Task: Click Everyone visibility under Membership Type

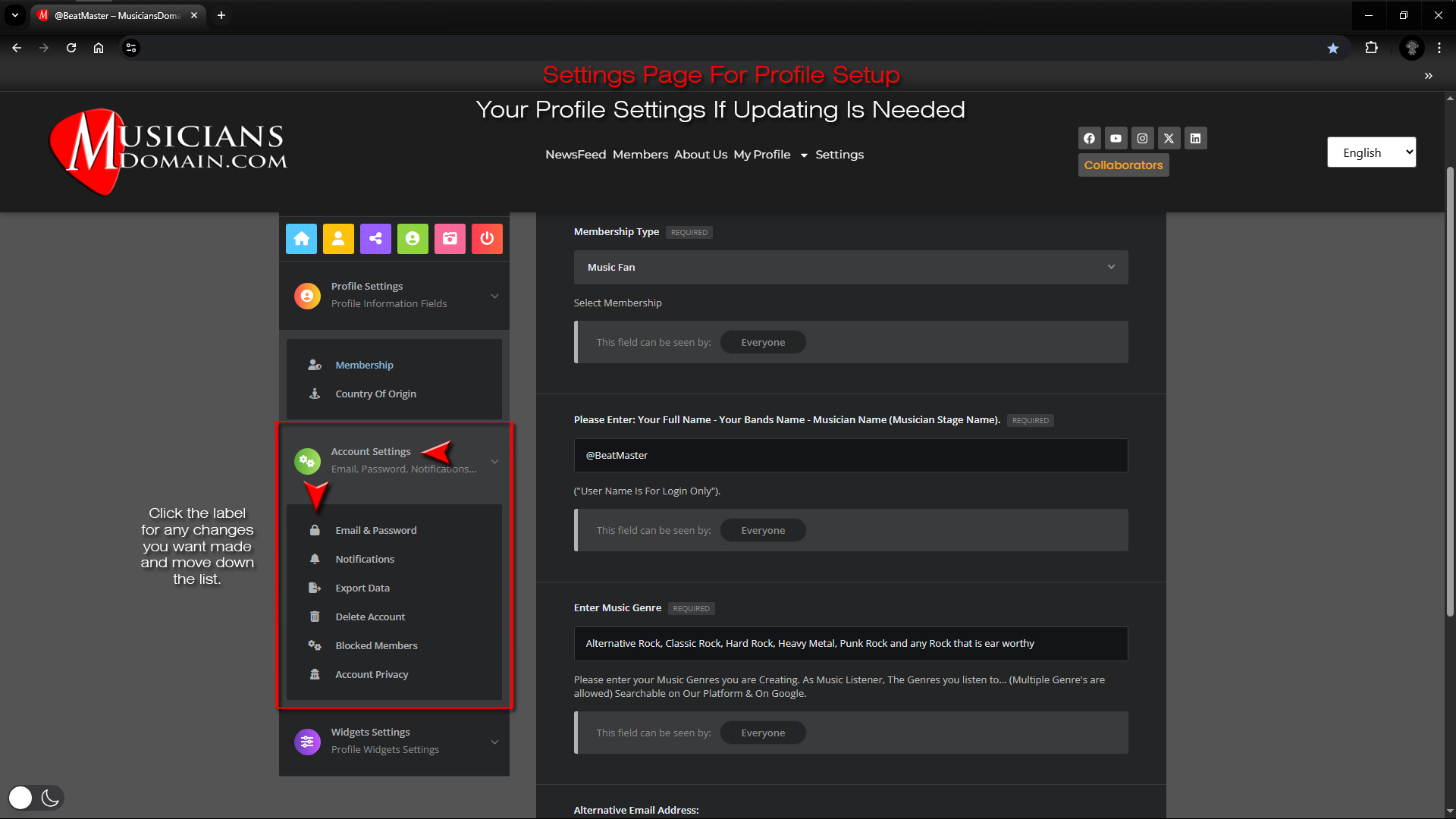Action: [763, 342]
